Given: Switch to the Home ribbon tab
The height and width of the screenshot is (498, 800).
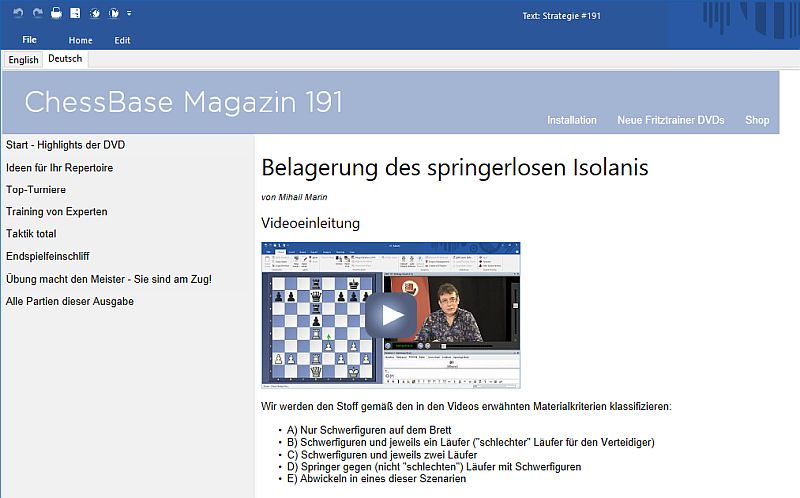Looking at the screenshot, I should click(80, 40).
